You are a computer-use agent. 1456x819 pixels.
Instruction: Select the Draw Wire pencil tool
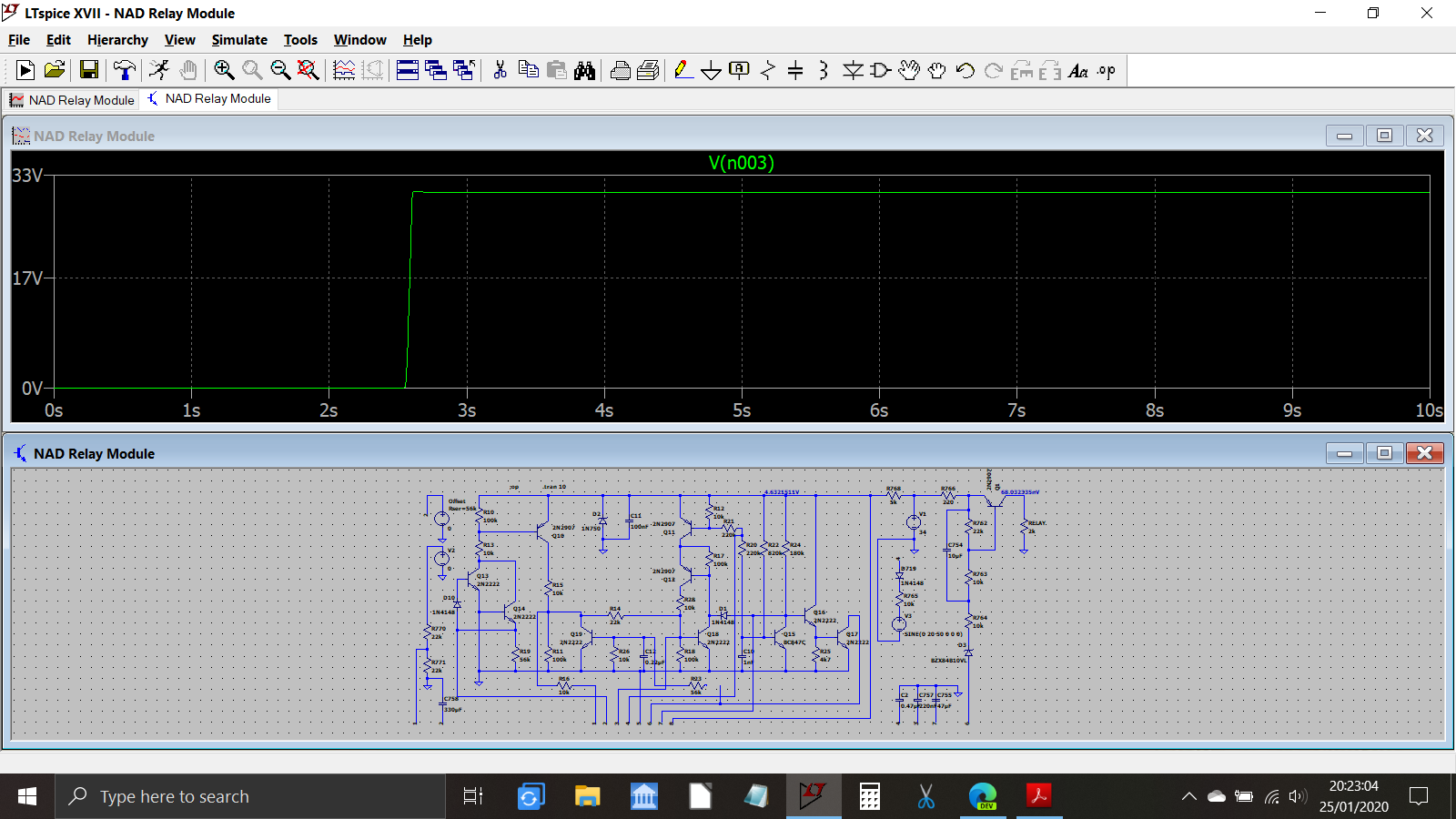[683, 70]
